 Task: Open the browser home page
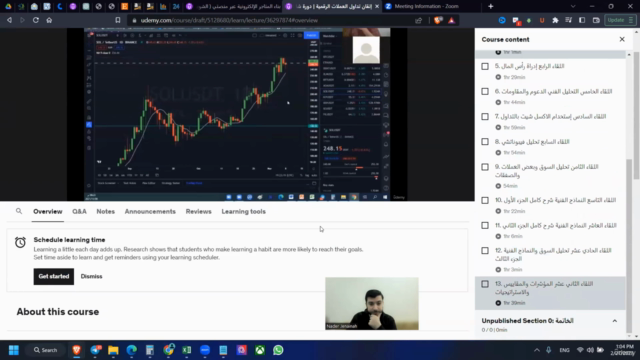point(49,20)
